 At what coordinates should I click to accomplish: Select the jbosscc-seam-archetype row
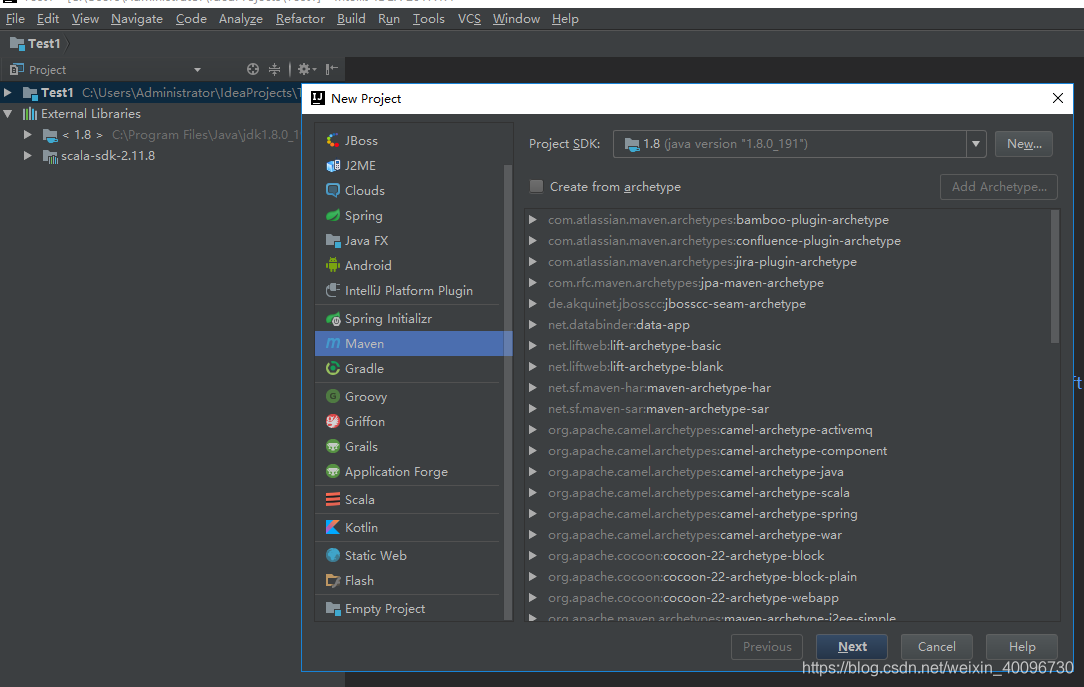tap(788, 303)
